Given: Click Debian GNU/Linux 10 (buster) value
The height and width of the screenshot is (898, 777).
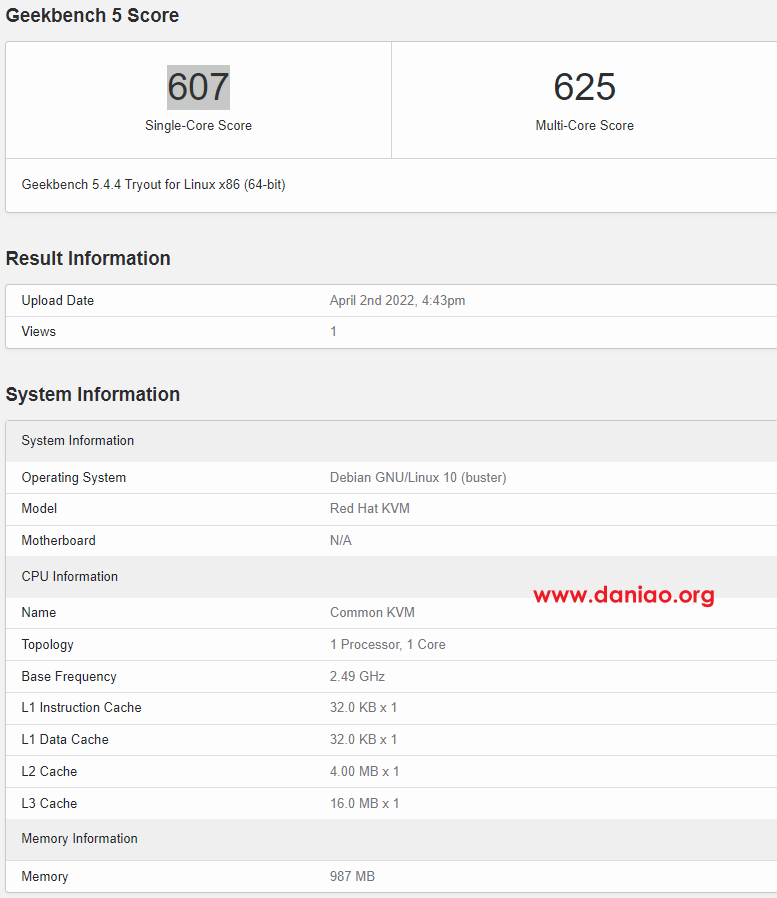Looking at the screenshot, I should coord(418,478).
